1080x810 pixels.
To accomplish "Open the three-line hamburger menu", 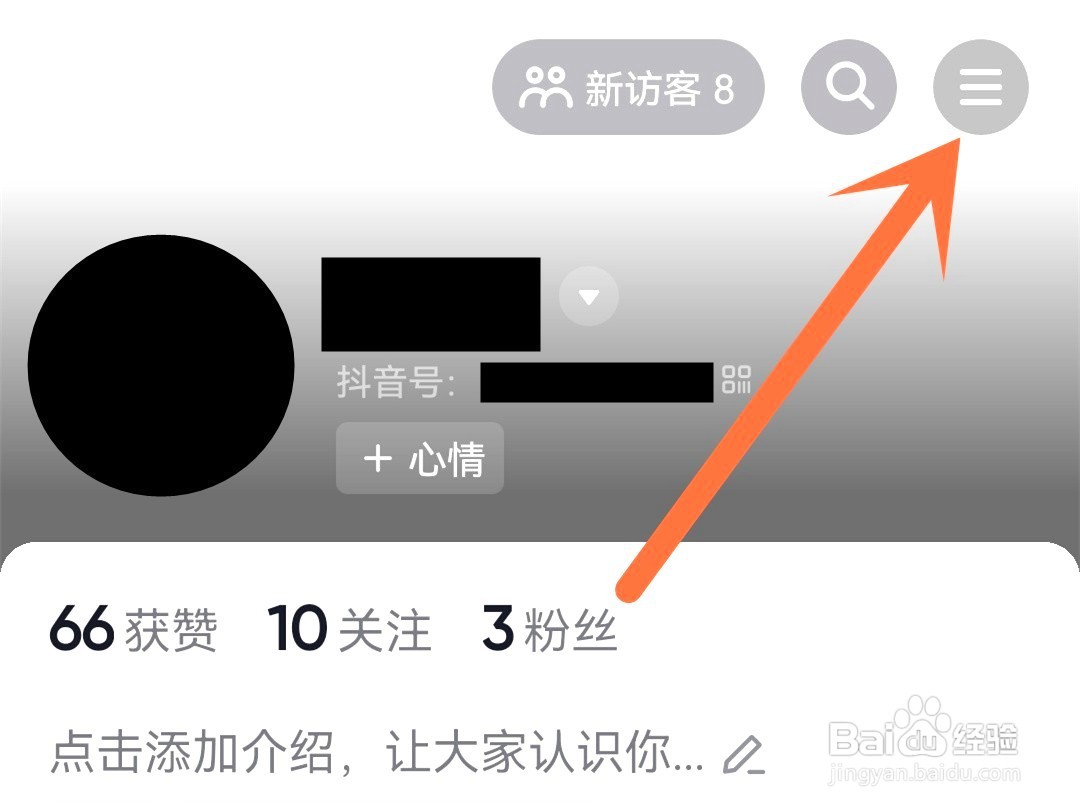I will pos(980,87).
